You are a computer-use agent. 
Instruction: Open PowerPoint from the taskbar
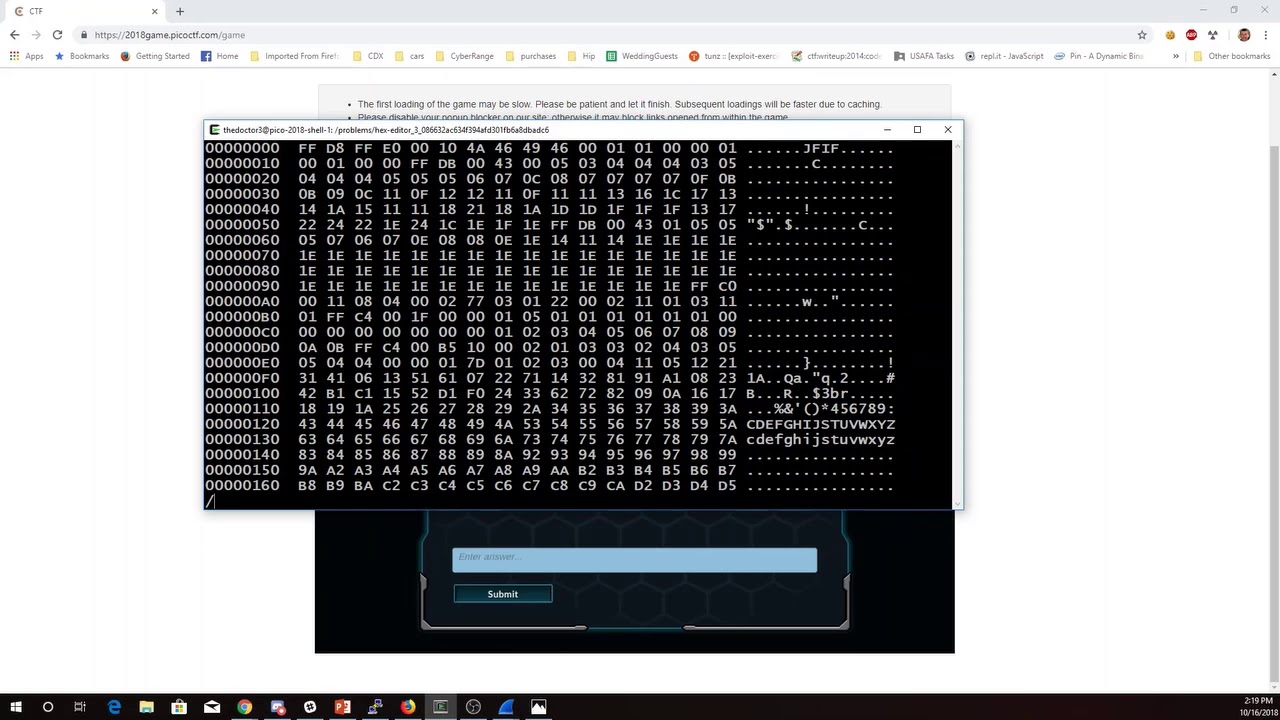(342, 707)
